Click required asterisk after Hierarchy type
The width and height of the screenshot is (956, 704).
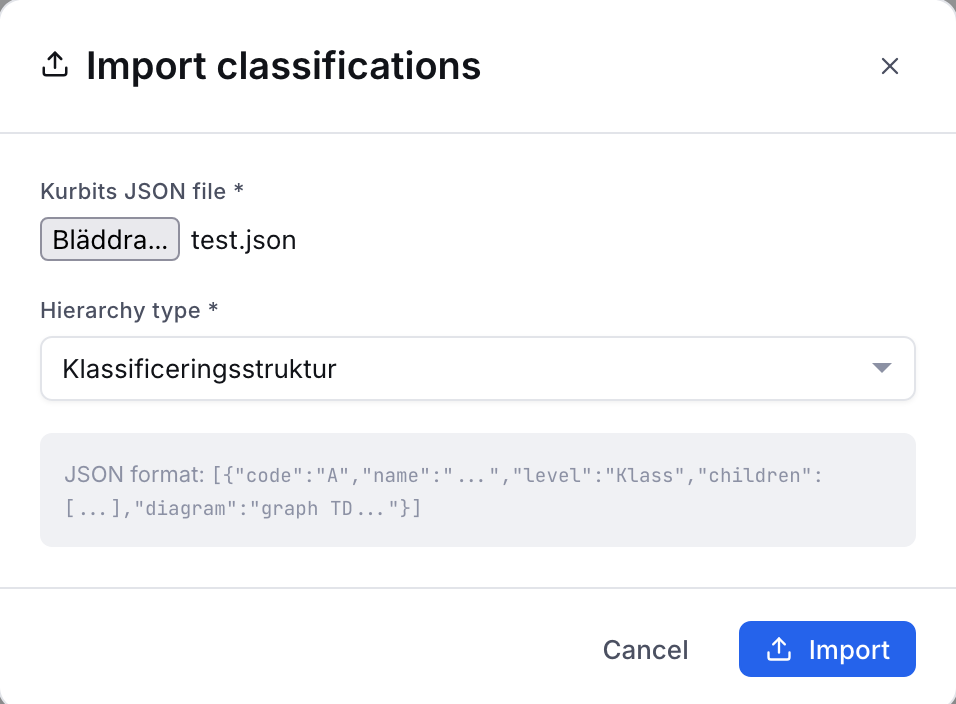(213, 307)
